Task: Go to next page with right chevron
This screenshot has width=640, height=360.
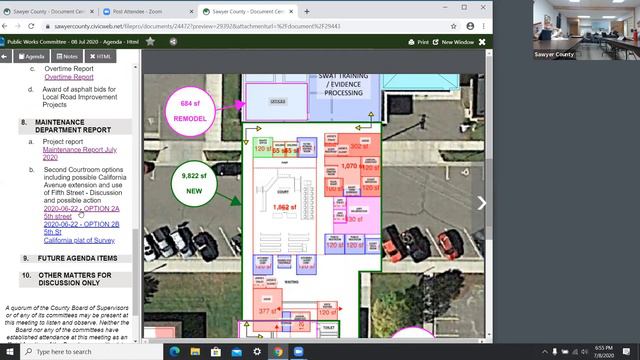Action: point(482,203)
